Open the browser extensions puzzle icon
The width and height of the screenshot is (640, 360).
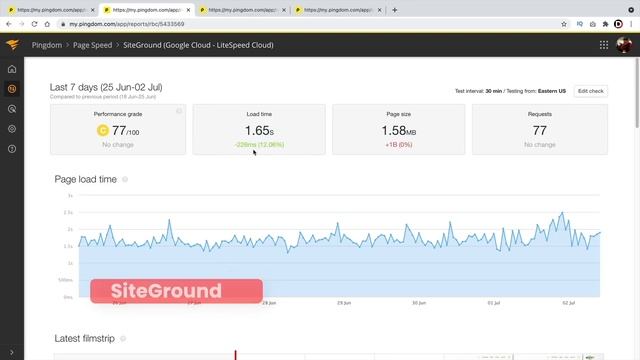click(x=605, y=24)
